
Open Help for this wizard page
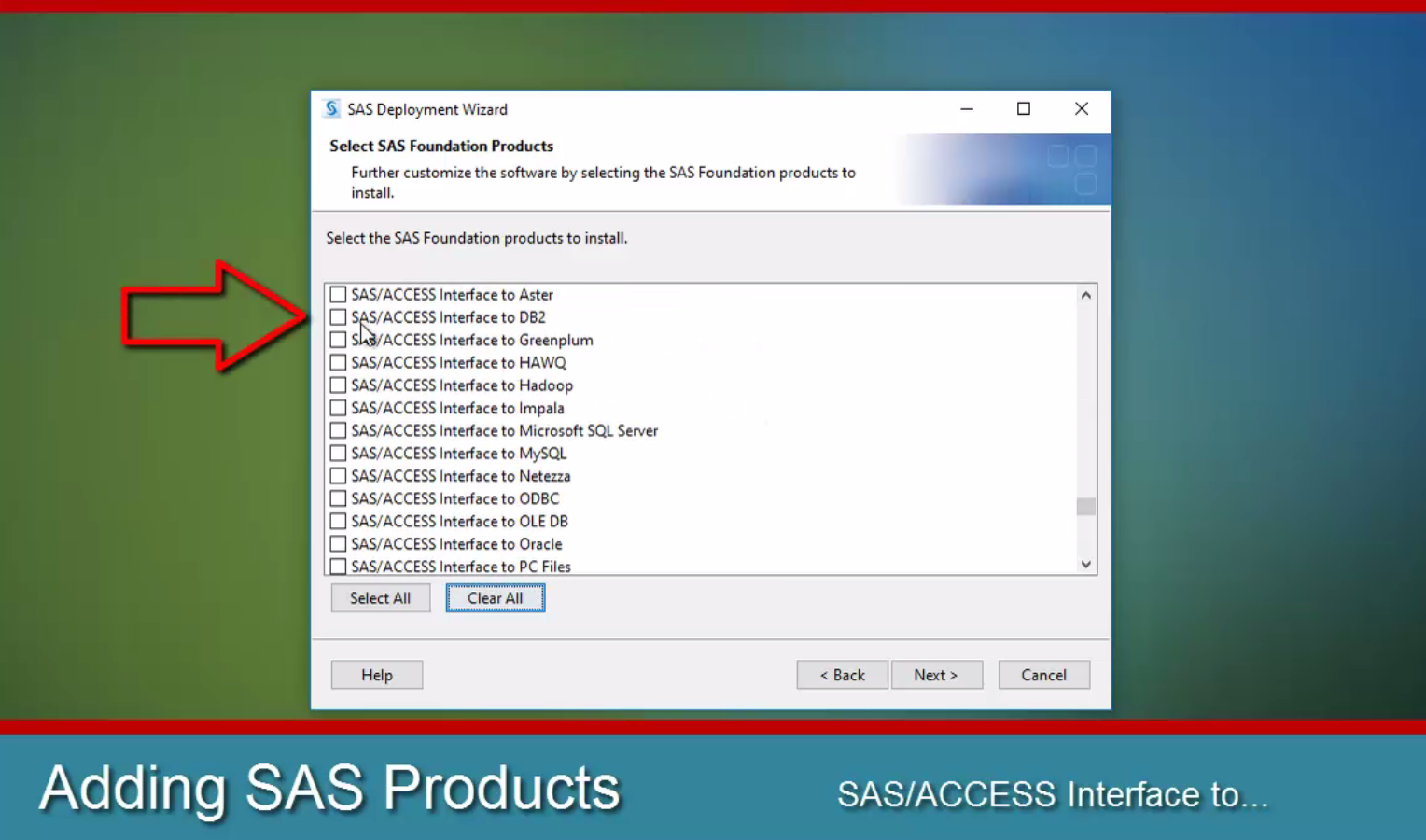coord(376,675)
